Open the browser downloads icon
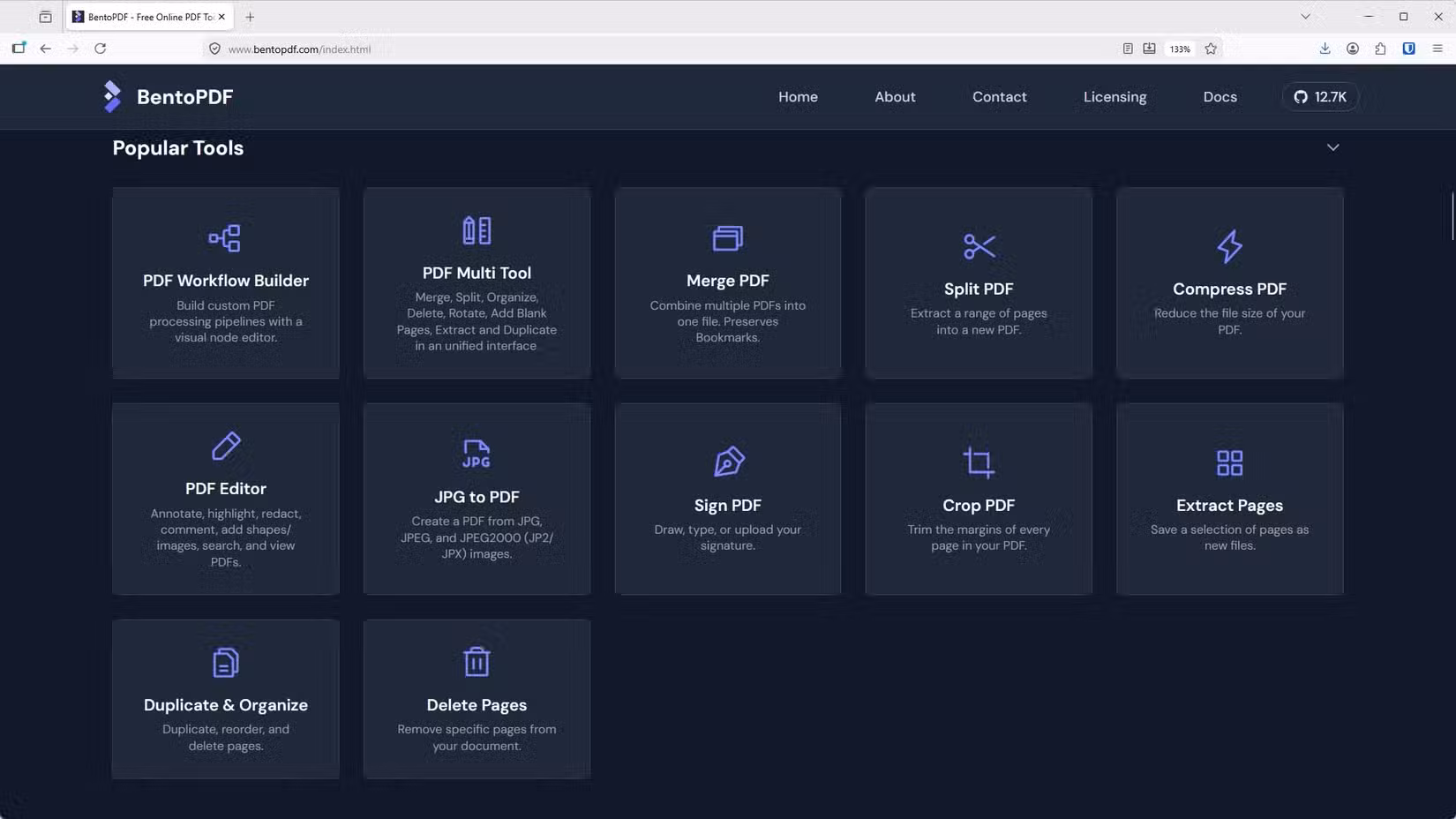Screen dimensions: 1456x819 (1325, 49)
